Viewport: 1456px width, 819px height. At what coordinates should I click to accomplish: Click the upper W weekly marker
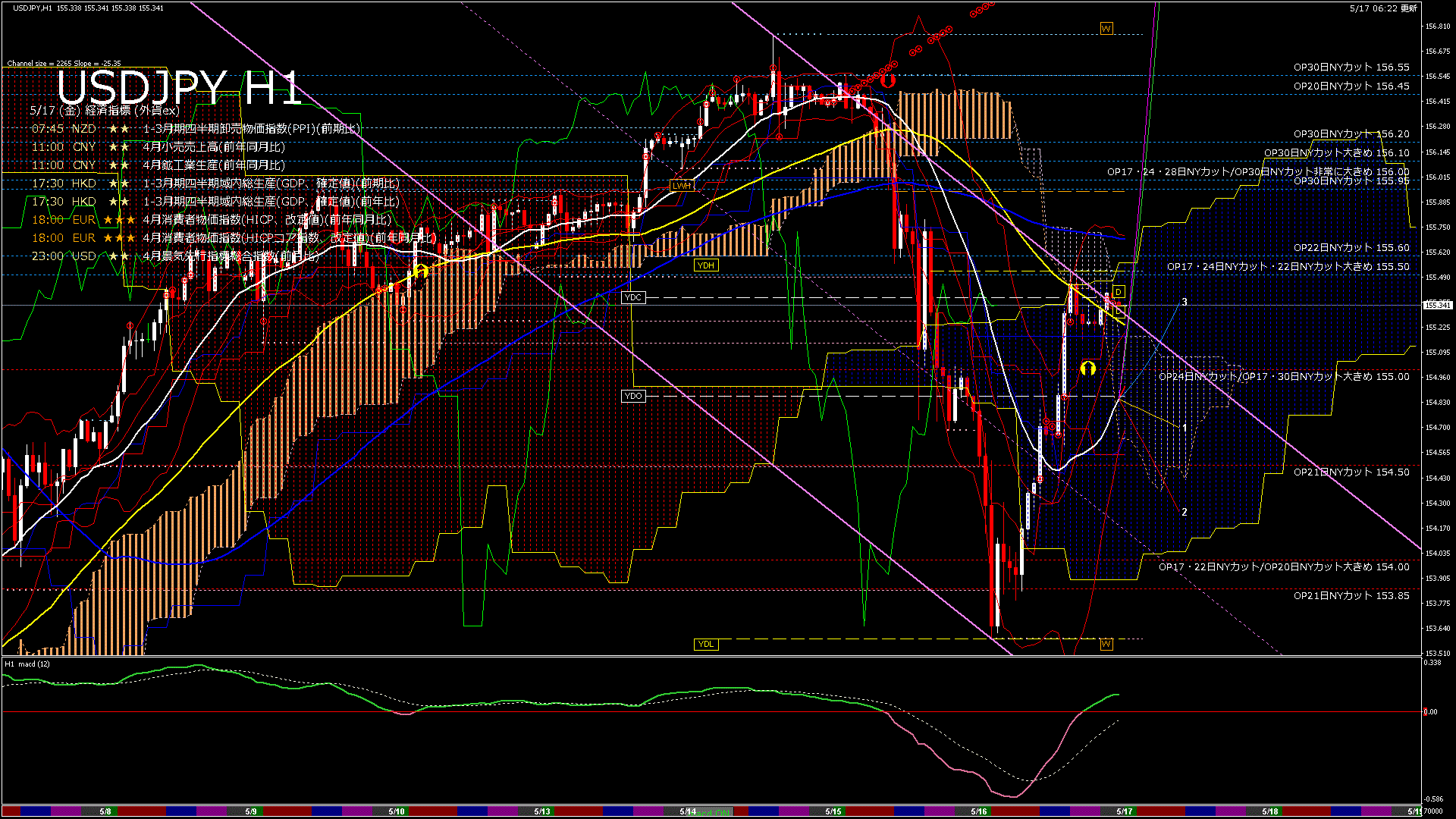click(1106, 28)
